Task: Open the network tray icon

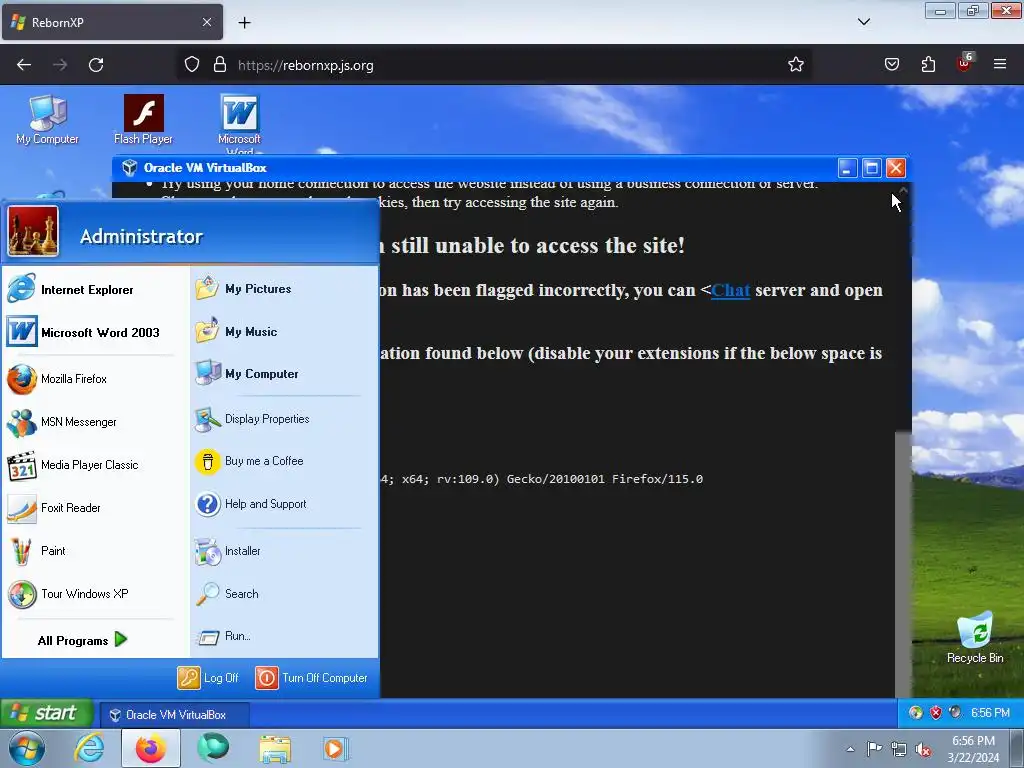Action: [x=899, y=750]
